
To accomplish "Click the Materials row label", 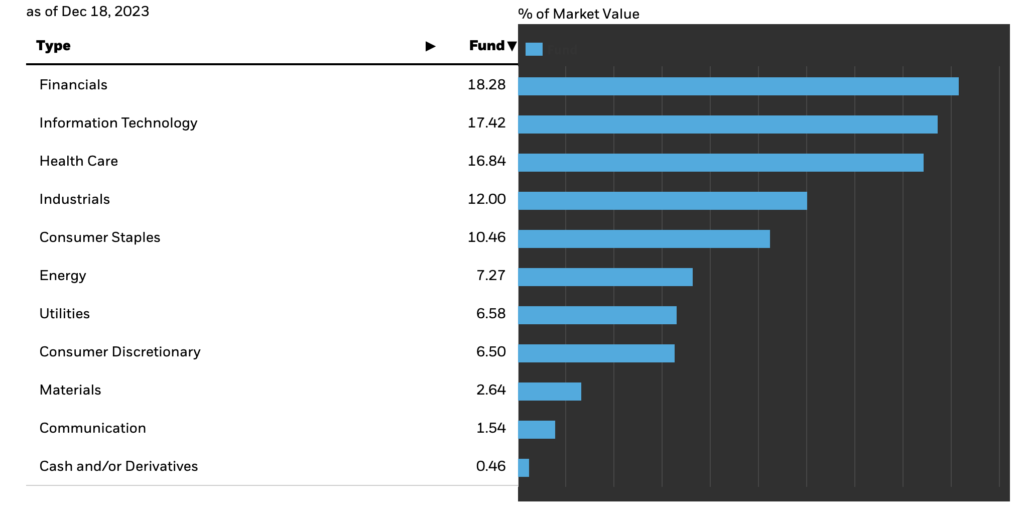I will point(70,390).
